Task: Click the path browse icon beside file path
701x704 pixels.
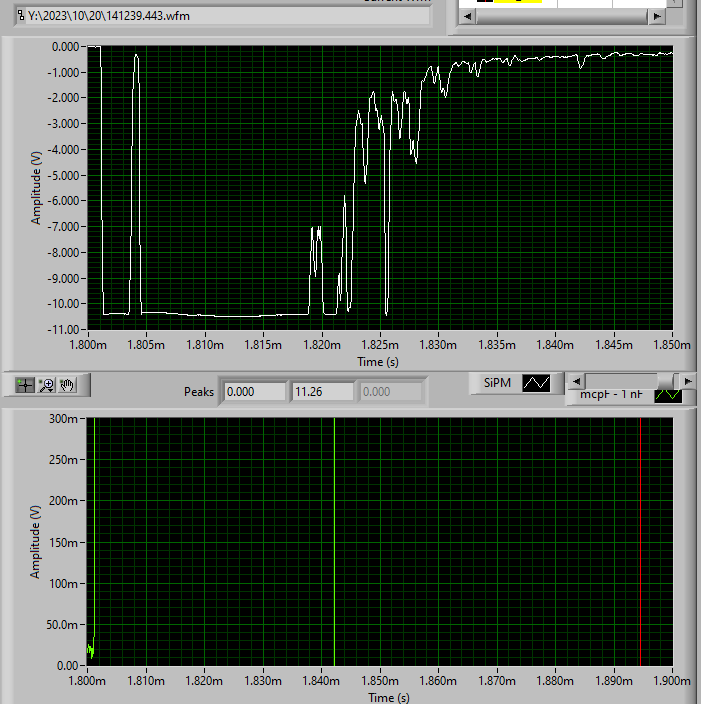Action: (21, 16)
